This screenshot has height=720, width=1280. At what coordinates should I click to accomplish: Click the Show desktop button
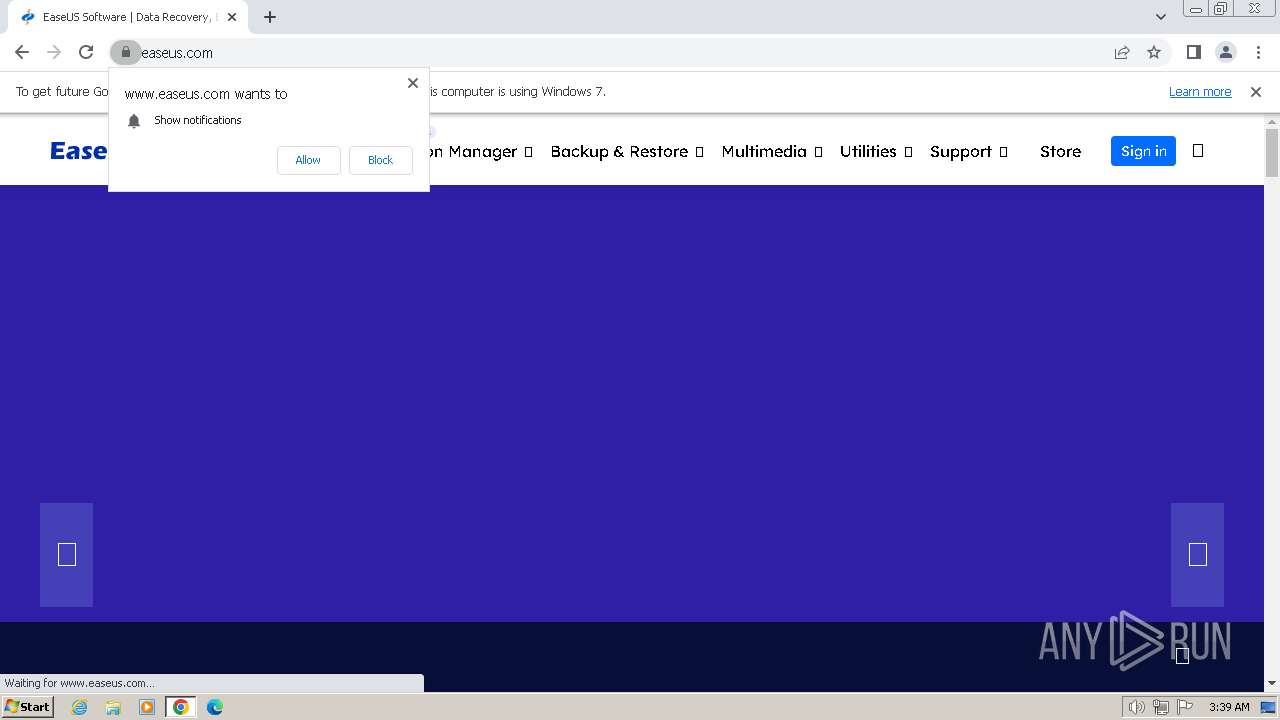1268,707
